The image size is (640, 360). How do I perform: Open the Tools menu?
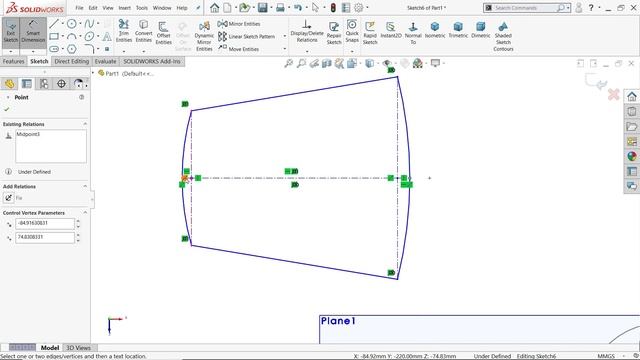pos(142,8)
